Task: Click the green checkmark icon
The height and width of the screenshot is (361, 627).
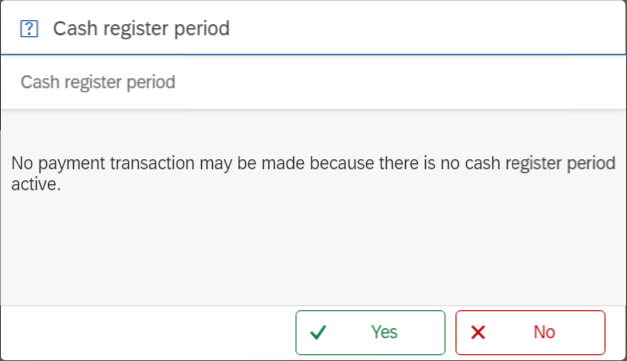Action: [x=318, y=332]
